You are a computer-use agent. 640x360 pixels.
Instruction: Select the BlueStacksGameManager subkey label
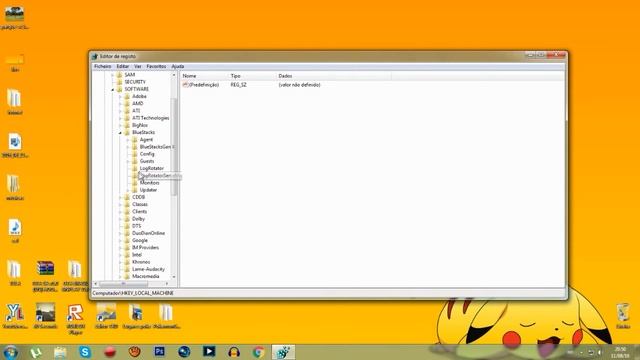[x=156, y=147]
